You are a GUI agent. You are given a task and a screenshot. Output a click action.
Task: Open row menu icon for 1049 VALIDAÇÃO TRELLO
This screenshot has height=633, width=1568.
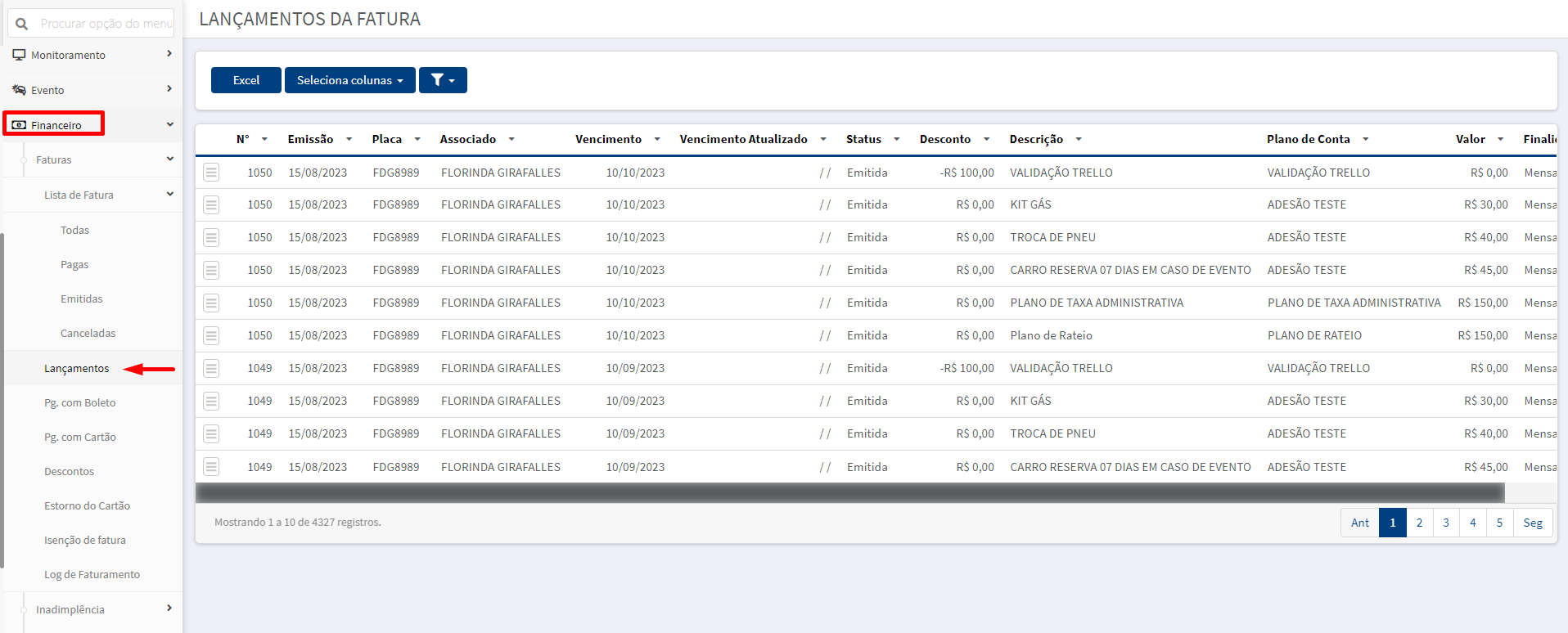point(211,368)
